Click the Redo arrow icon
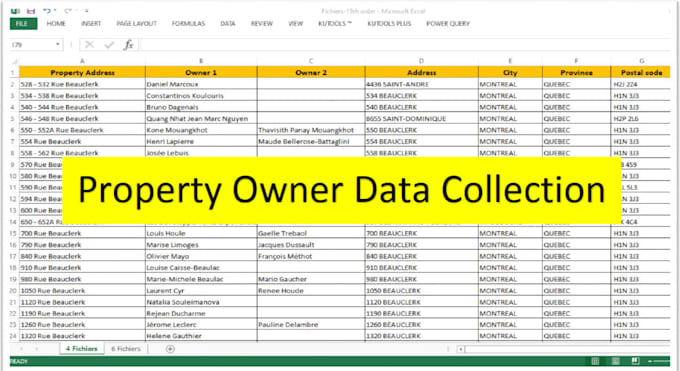Image resolution: width=680 pixels, height=371 pixels. point(68,11)
